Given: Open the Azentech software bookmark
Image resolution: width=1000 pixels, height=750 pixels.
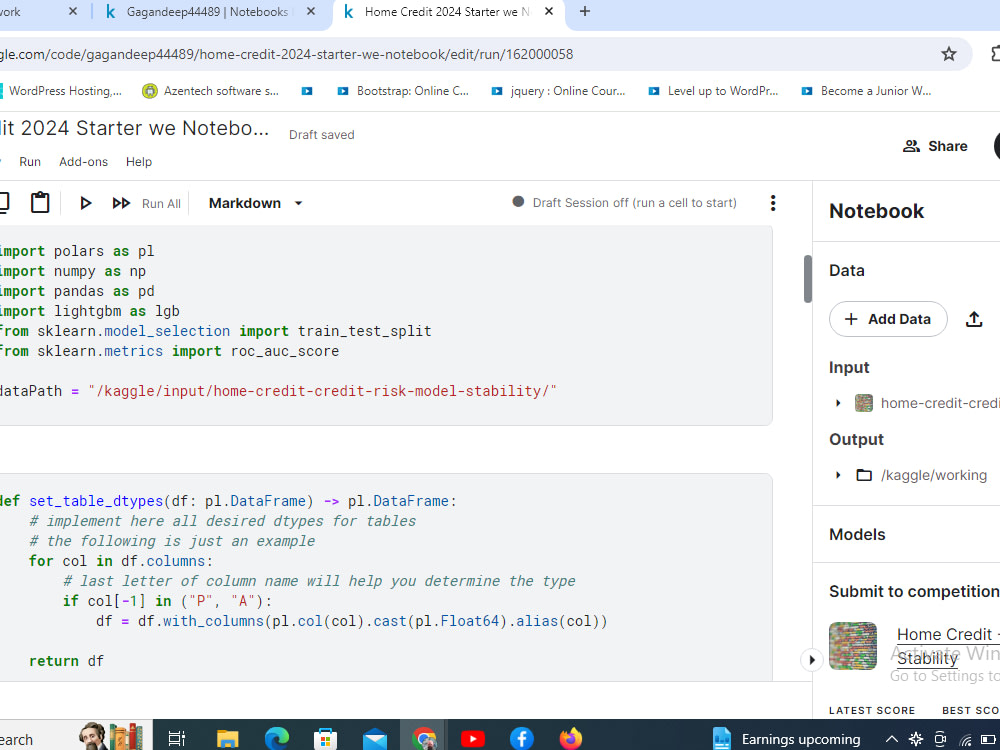Looking at the screenshot, I should tap(210, 91).
